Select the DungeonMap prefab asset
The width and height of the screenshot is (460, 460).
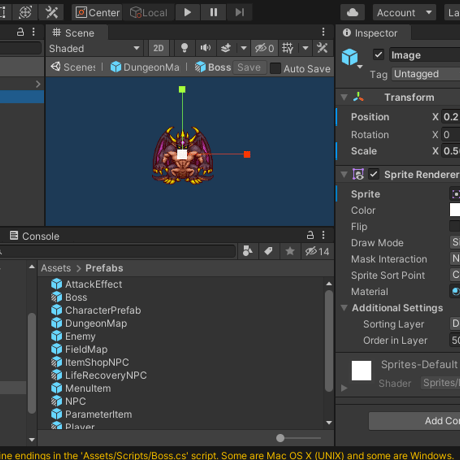pyautogui.click(x=89, y=323)
